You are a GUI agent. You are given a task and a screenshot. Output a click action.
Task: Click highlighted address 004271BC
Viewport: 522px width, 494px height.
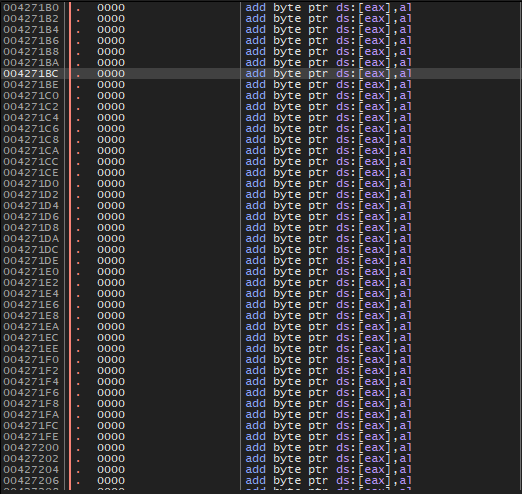pos(31,74)
